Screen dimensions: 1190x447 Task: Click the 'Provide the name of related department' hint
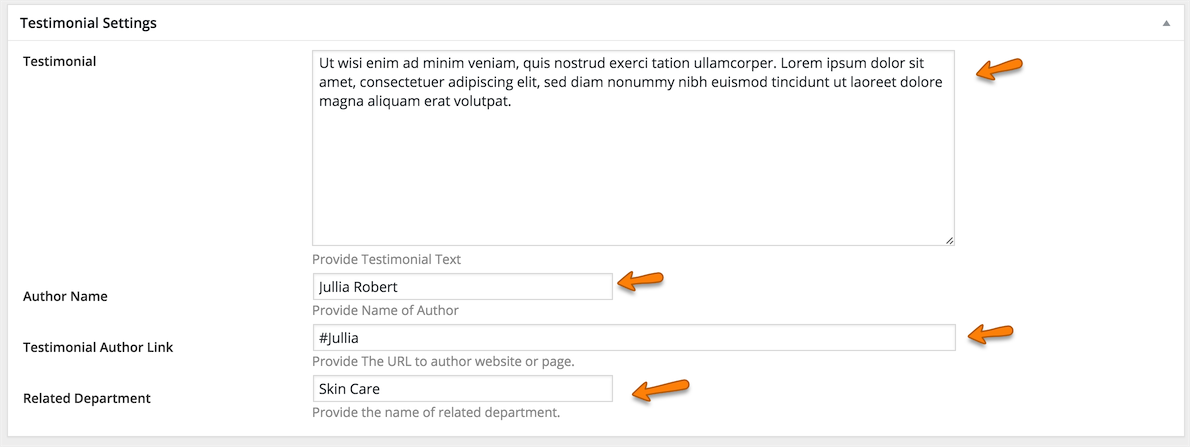tap(436, 412)
